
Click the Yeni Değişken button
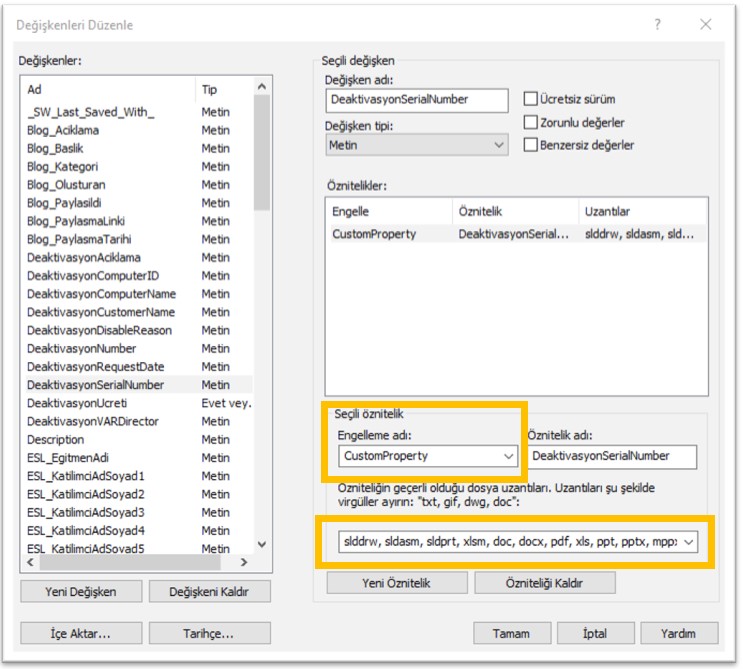(x=81, y=592)
